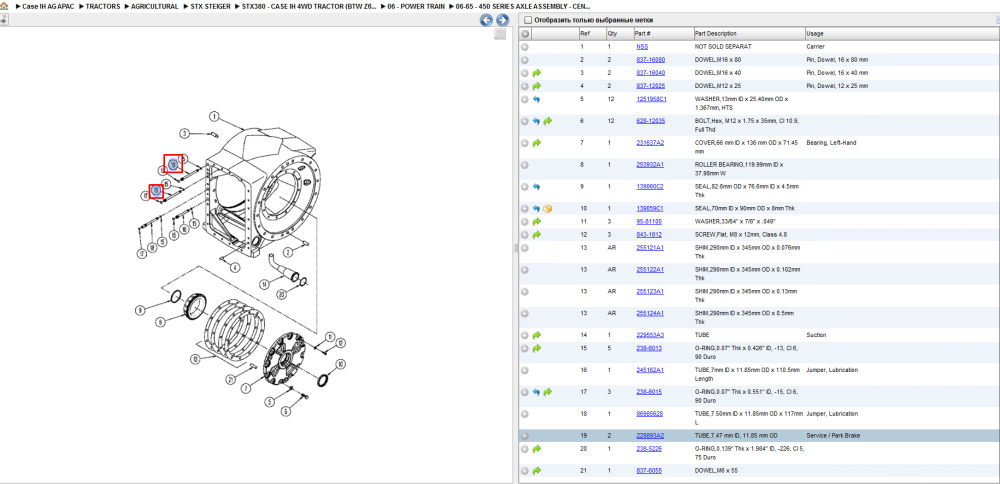The width and height of the screenshot is (1000, 484).
Task: Sort by Ref column header
Action: 592,33
